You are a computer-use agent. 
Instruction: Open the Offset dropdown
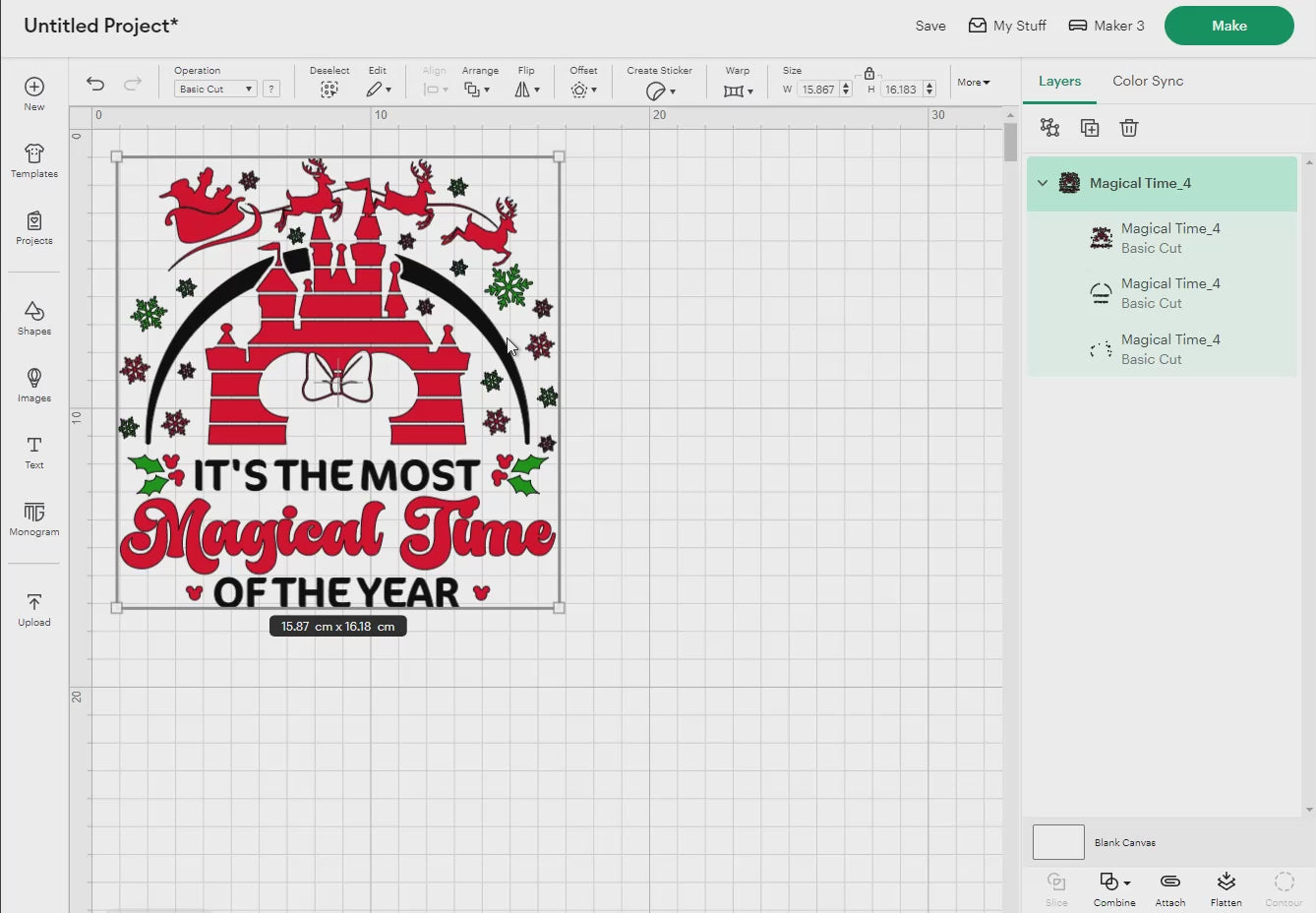[x=584, y=90]
